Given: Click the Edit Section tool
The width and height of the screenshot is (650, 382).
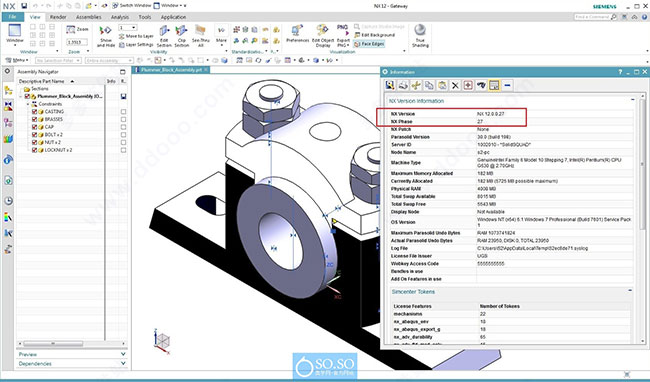Looking at the screenshot, I should (x=164, y=36).
